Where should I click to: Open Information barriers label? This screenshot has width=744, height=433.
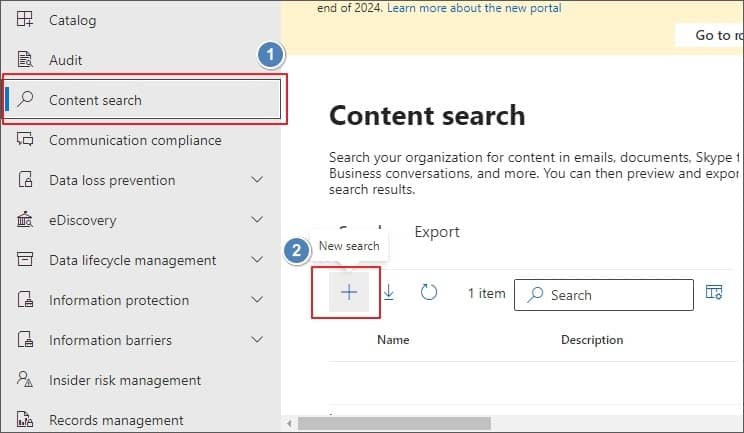pos(111,340)
